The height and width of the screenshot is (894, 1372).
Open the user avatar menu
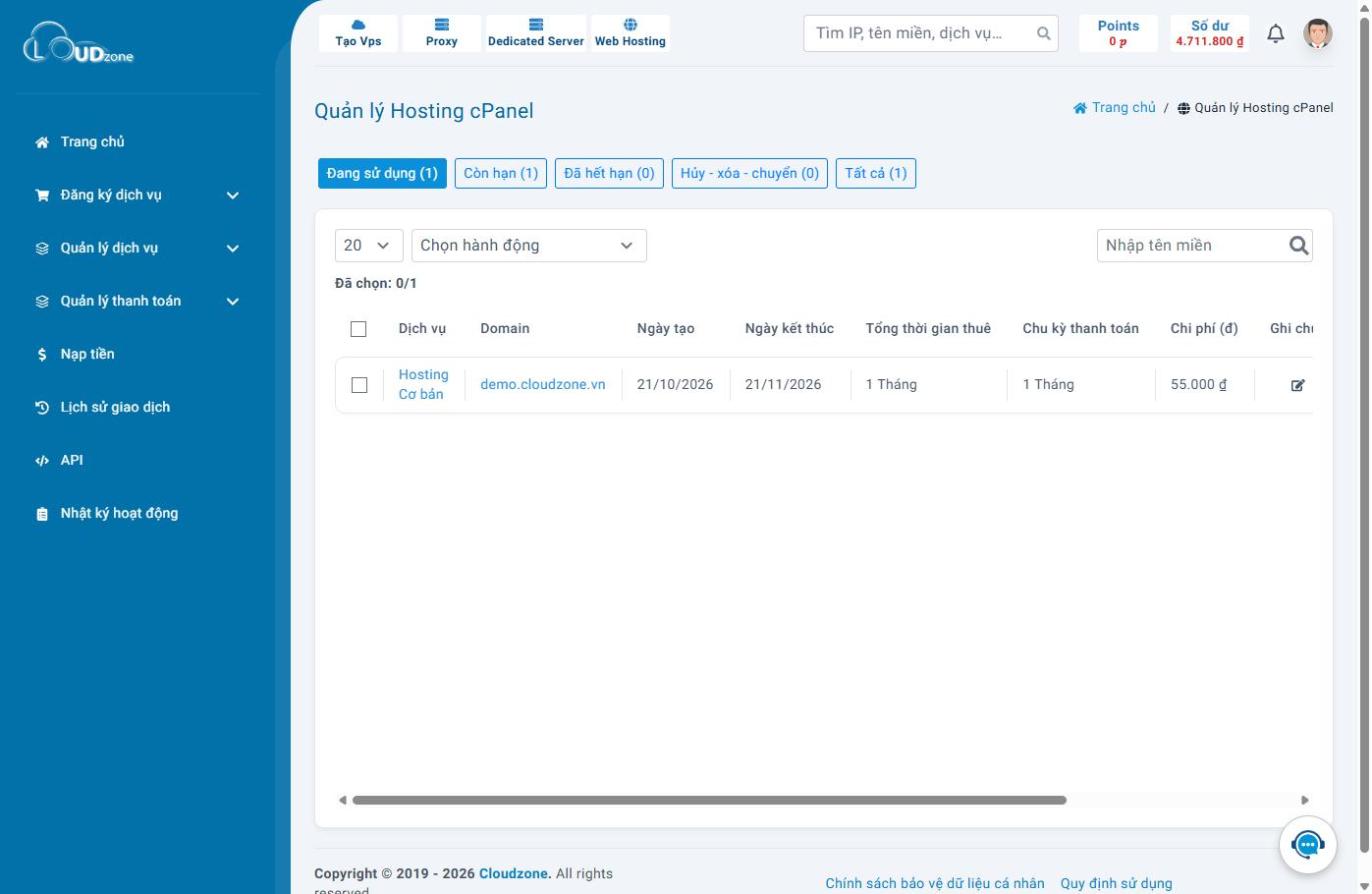point(1318,34)
